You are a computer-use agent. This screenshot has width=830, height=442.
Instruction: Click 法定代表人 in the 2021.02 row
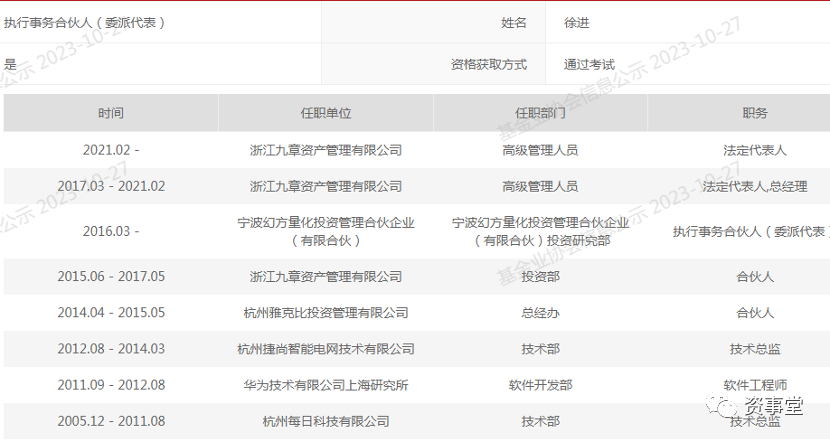[x=754, y=150]
